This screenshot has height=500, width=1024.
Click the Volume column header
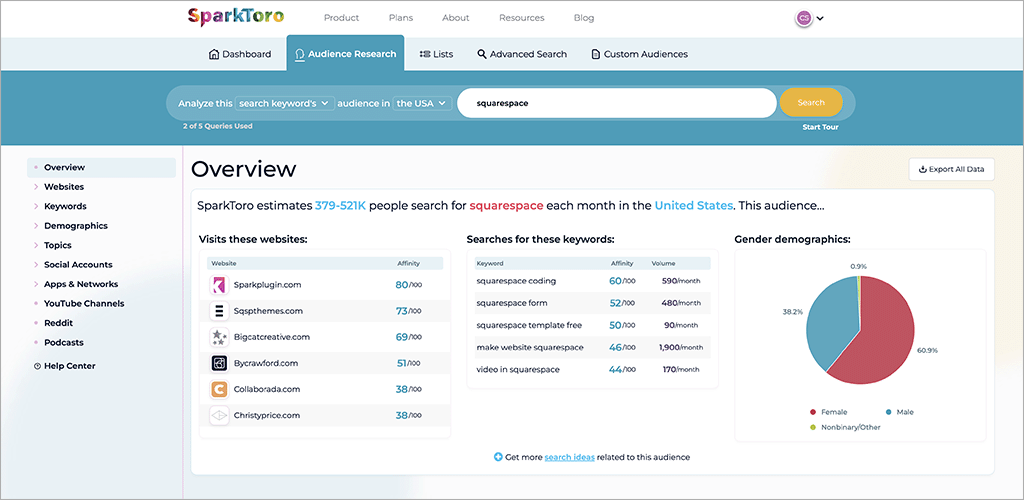(x=664, y=264)
